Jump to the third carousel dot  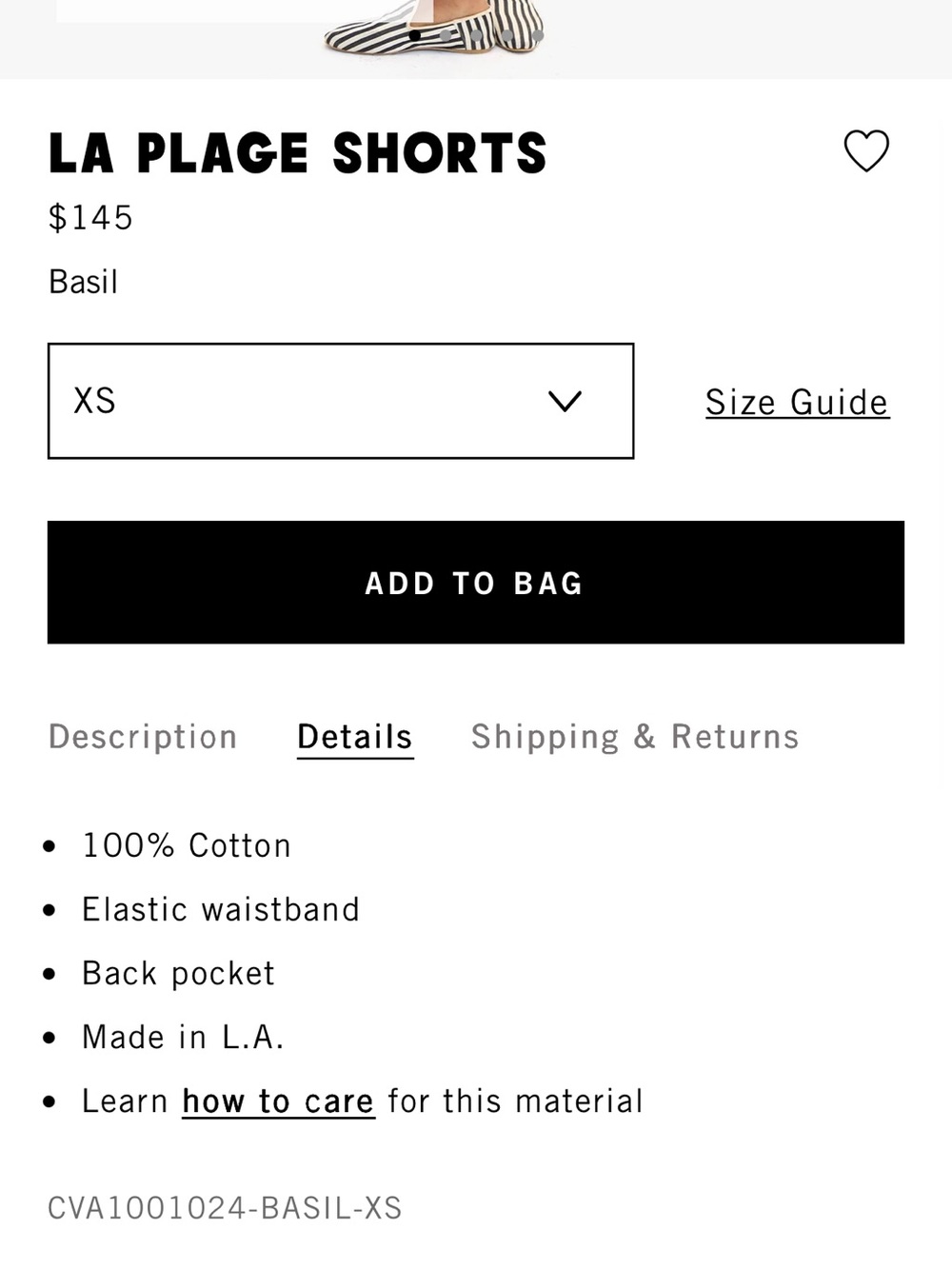(476, 35)
